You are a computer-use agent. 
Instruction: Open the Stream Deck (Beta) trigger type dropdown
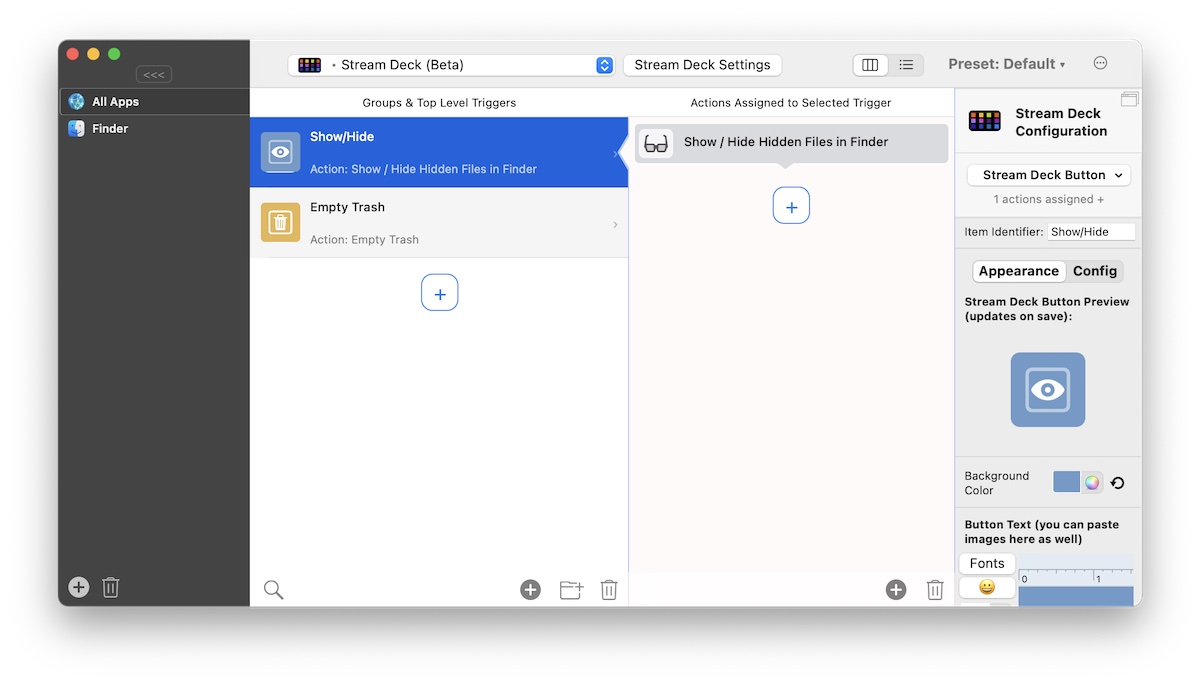click(x=451, y=65)
